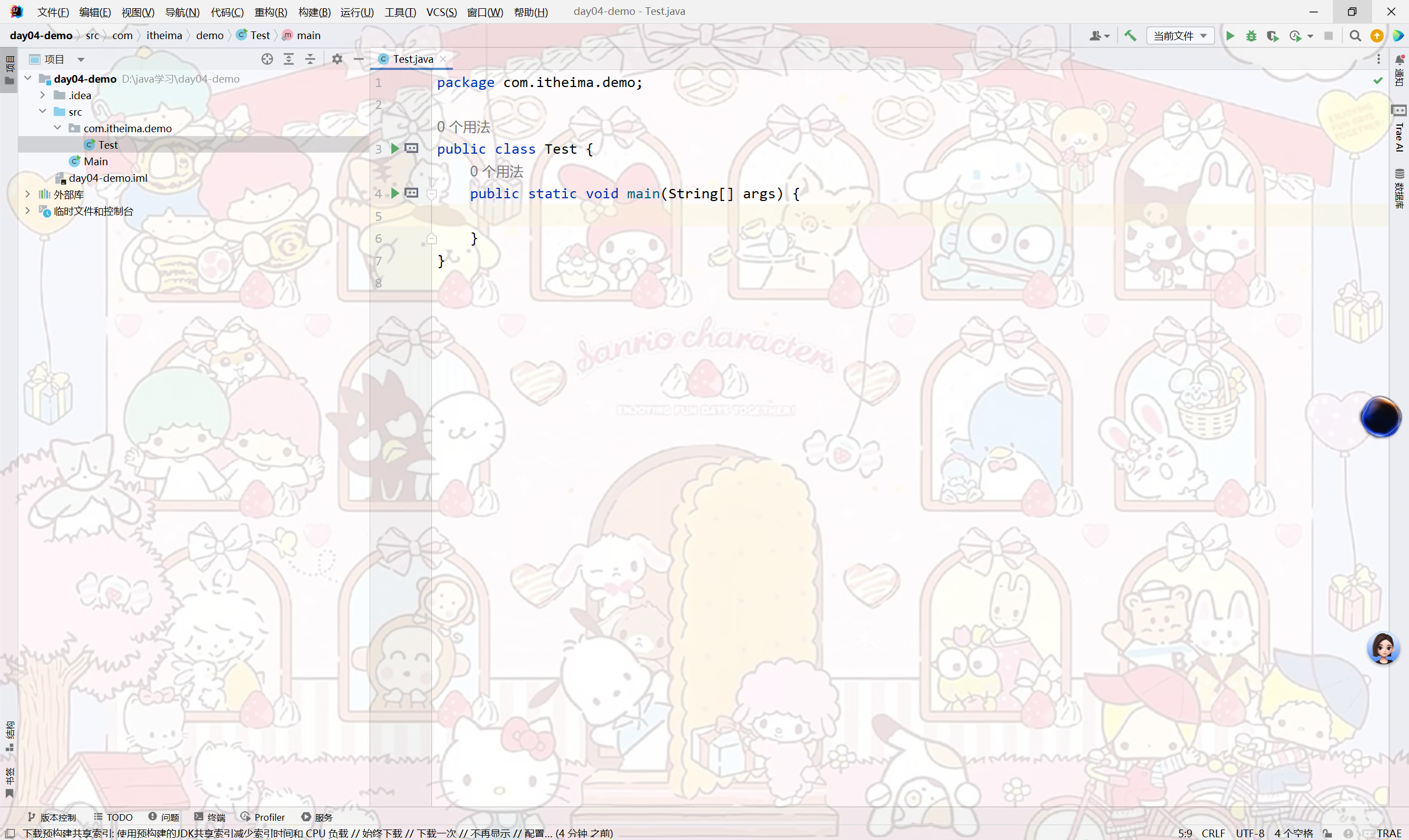Screen dimensions: 1409x840
Task: Click the 4 个空格 indent setting
Action: [x=1293, y=833]
